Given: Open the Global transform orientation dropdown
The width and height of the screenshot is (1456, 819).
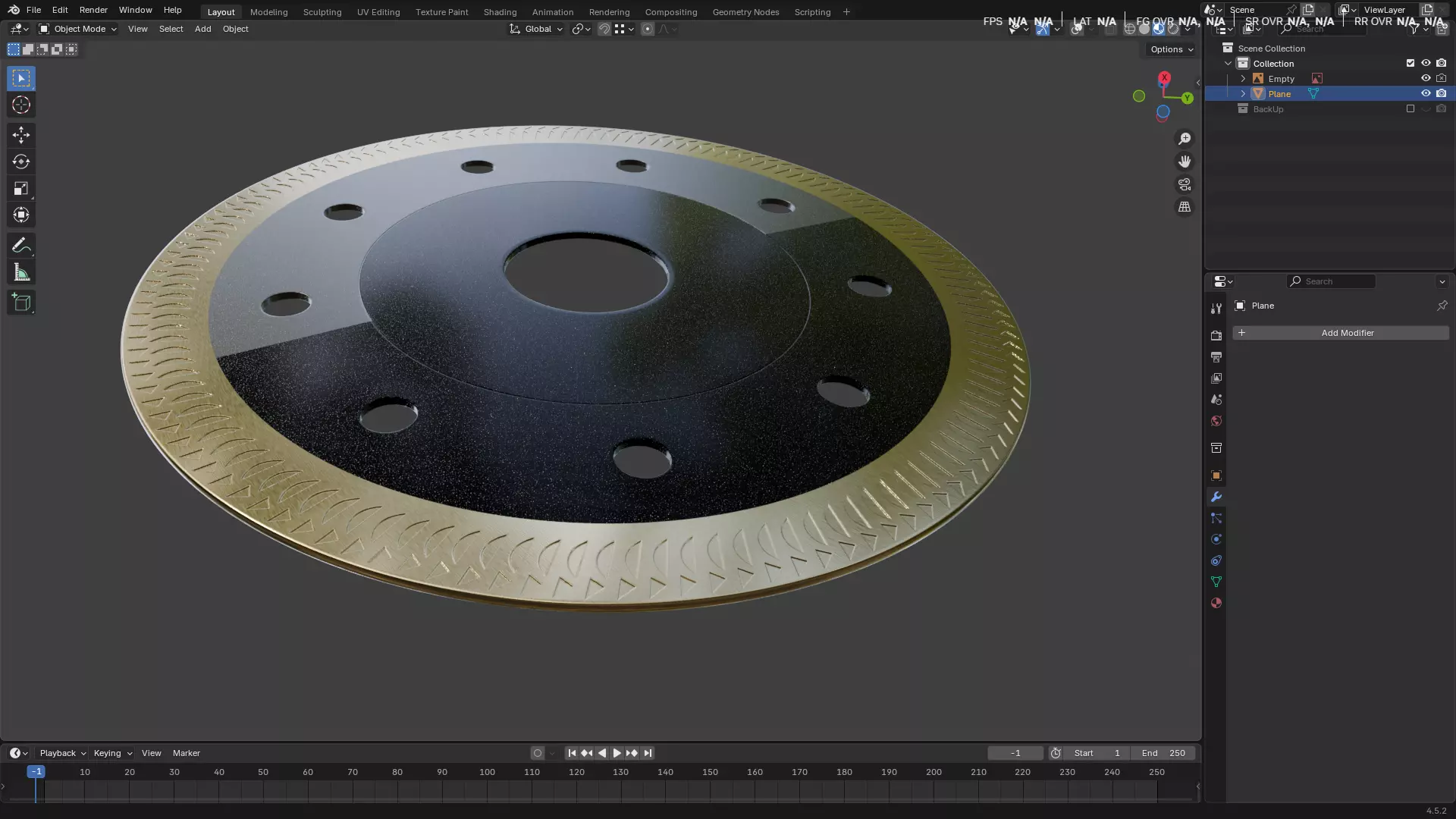Looking at the screenshot, I should [536, 29].
